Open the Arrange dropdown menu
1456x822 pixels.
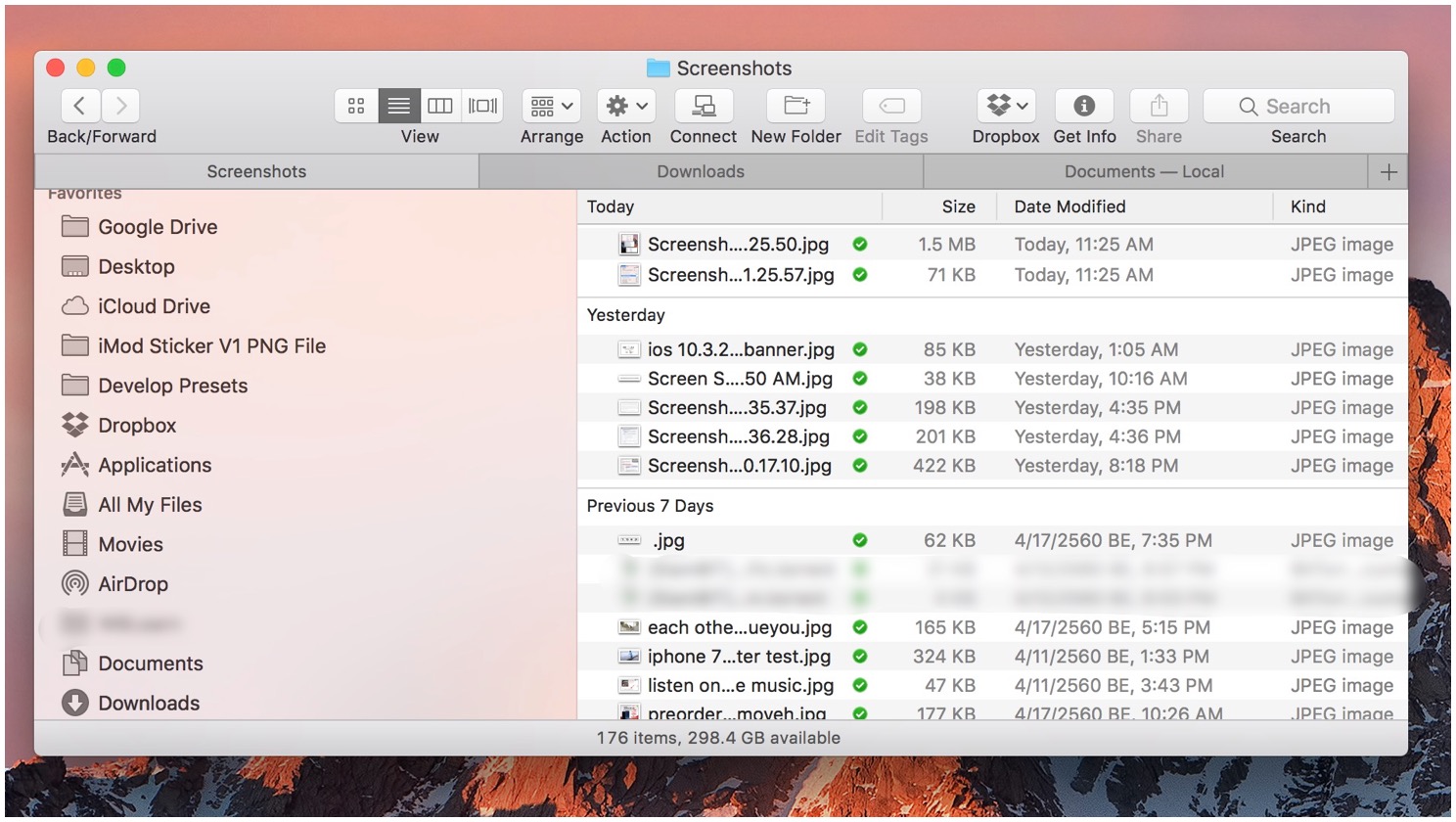click(552, 106)
